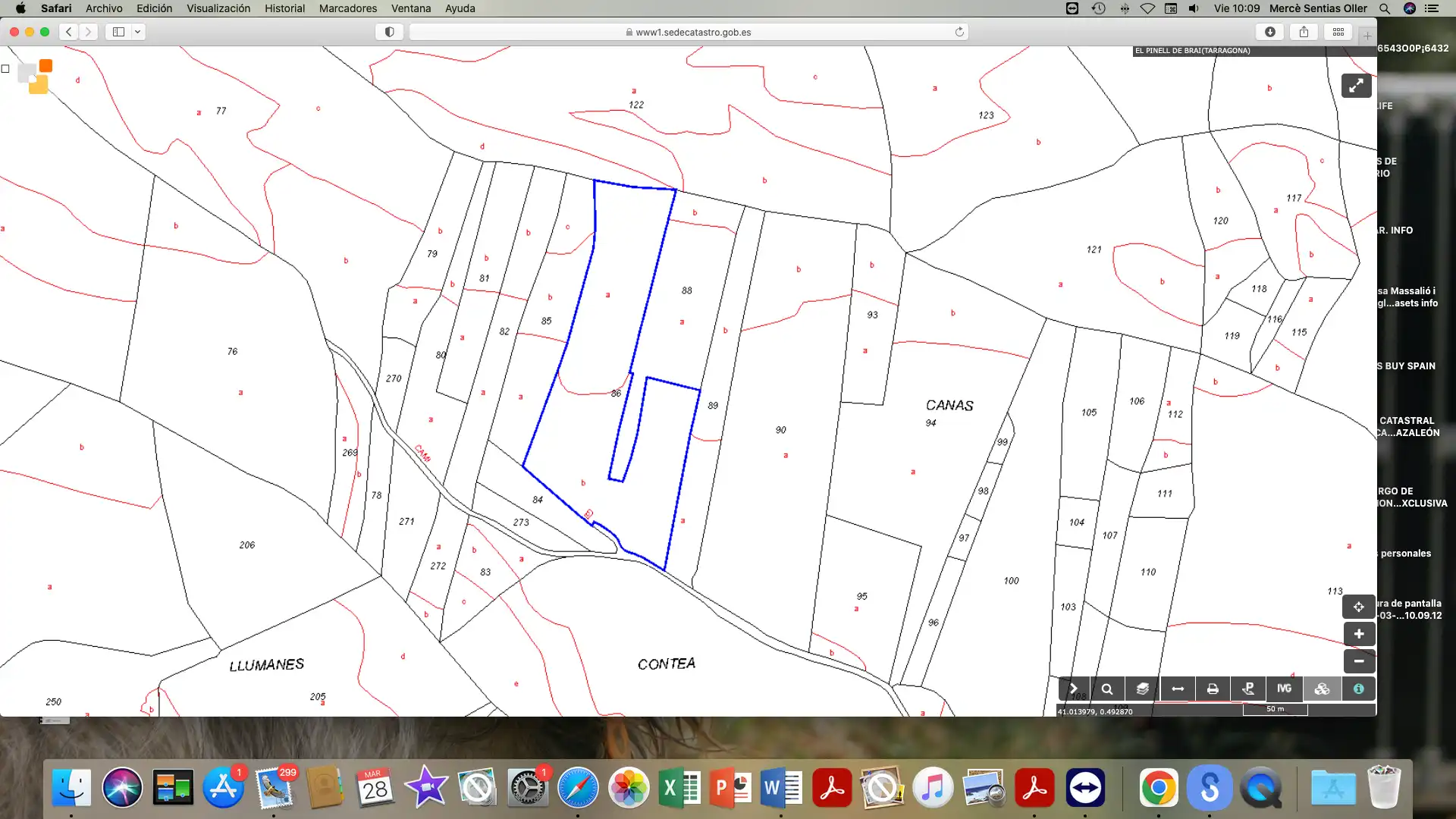Open Siri from the menu bar
1456x819 pixels.
coord(1410,8)
